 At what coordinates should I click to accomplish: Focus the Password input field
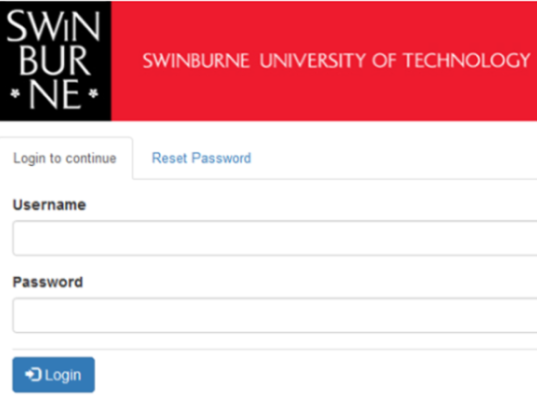275,315
